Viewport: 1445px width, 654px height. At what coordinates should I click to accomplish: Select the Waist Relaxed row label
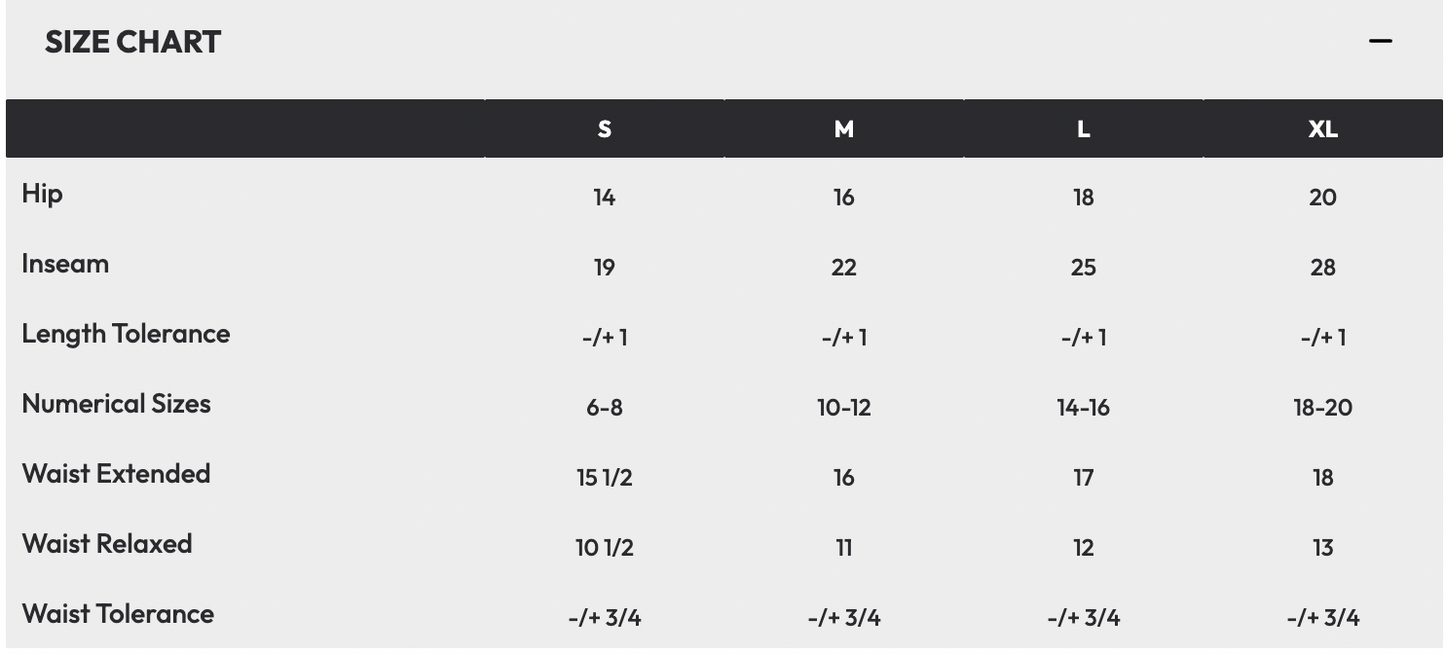point(107,544)
